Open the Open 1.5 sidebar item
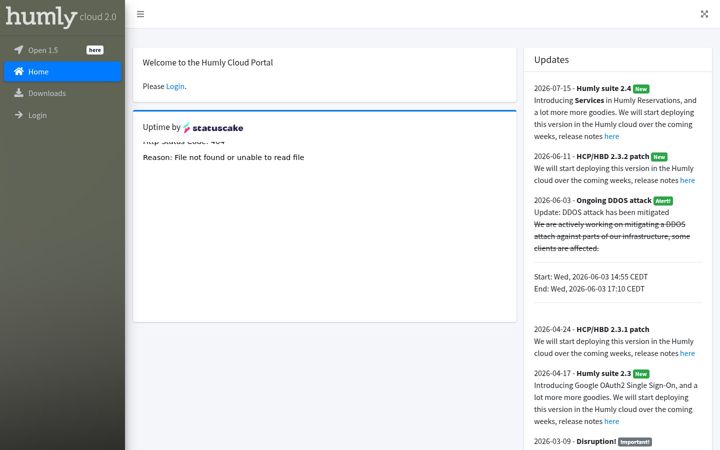Image resolution: width=720 pixels, height=450 pixels. pos(62,50)
